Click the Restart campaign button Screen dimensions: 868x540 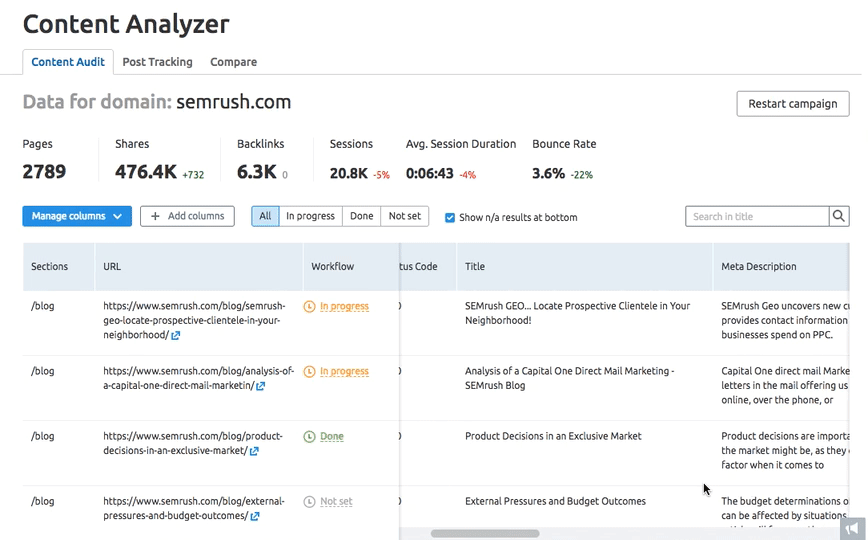792,104
